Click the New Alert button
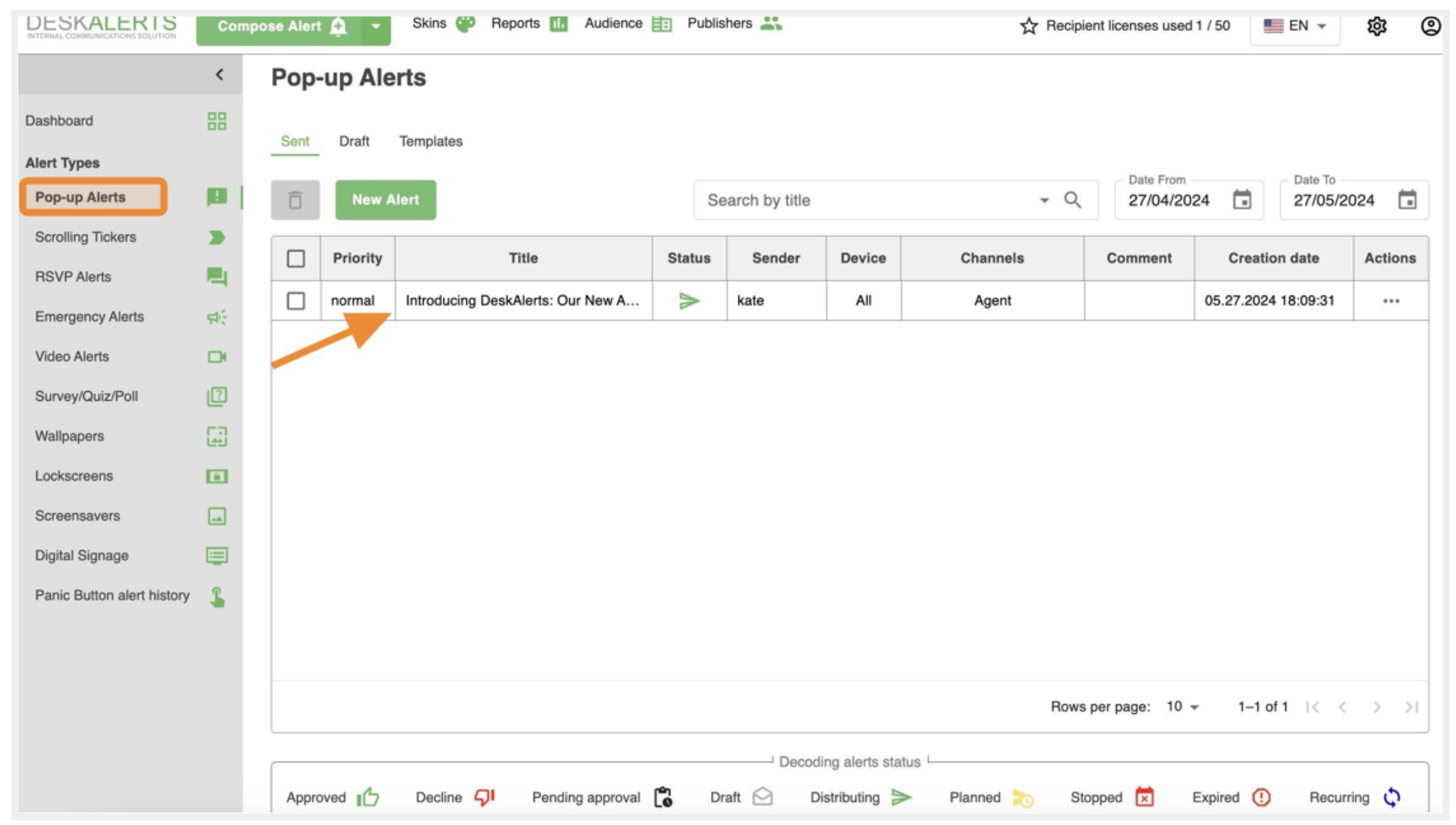The width and height of the screenshot is (1456, 825). tap(385, 200)
